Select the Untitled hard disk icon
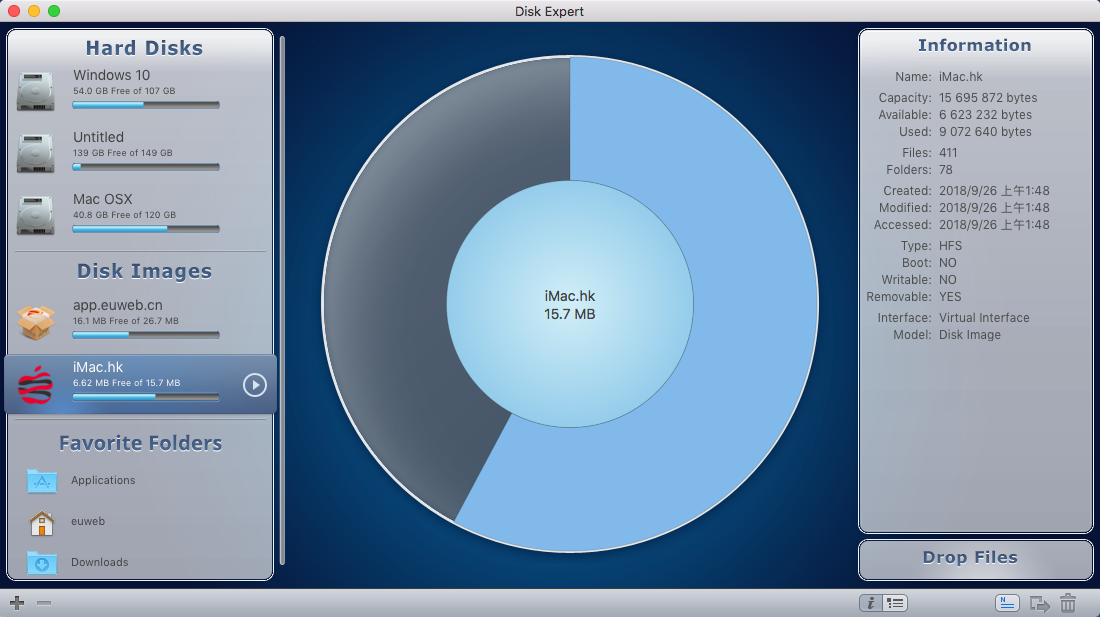The width and height of the screenshot is (1100, 617). (35, 152)
